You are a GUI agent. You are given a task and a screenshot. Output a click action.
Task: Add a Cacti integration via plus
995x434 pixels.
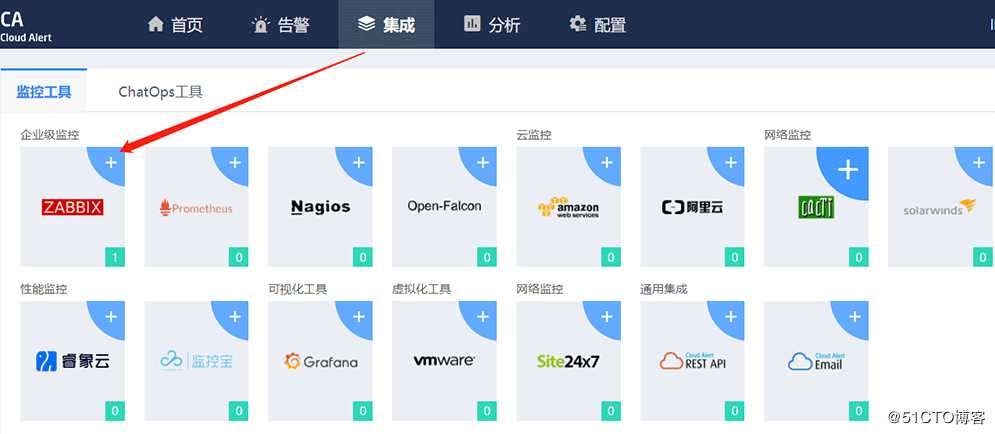(x=848, y=169)
